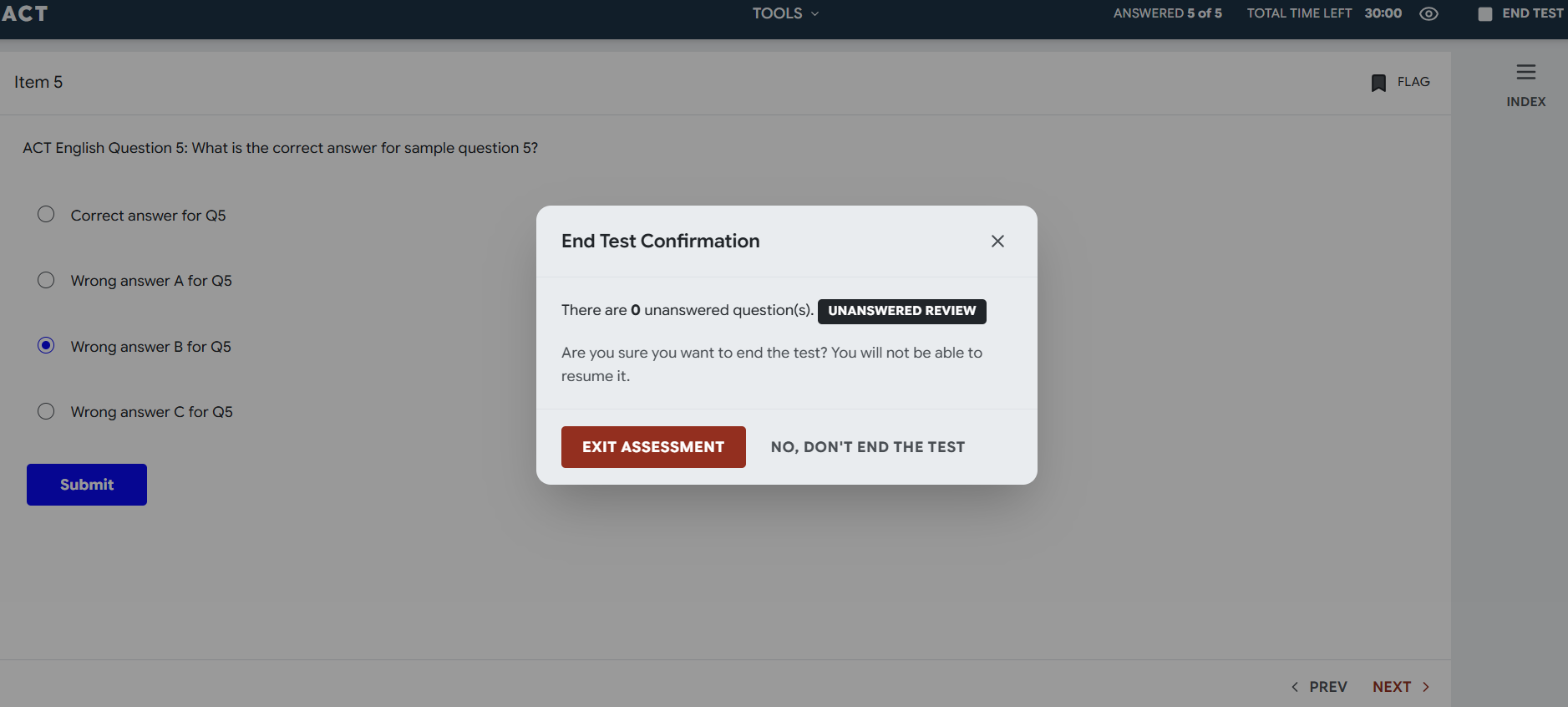The width and height of the screenshot is (1568, 707).
Task: Click the flag bookmark icon
Action: [1378, 83]
